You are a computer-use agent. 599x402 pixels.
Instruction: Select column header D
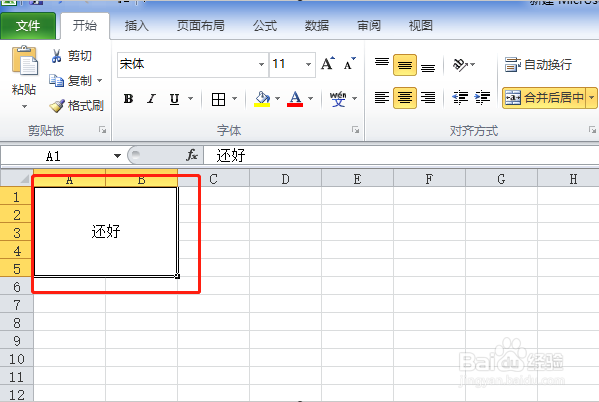(x=285, y=179)
